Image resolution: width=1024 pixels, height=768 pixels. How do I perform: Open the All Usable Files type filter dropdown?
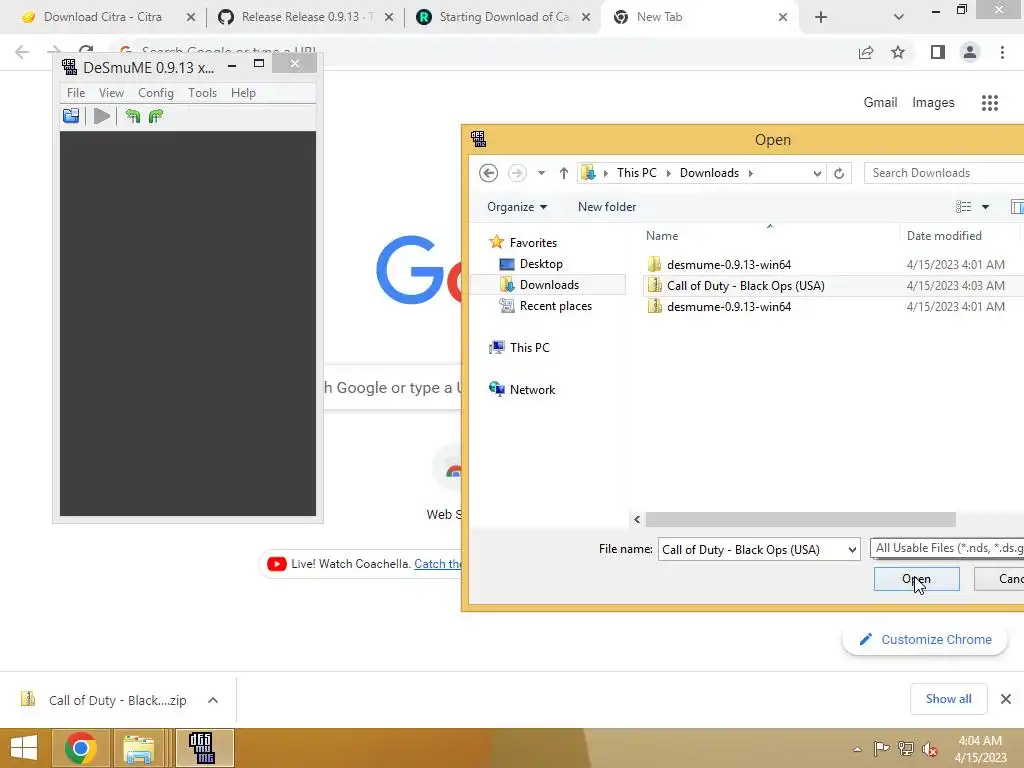pos(948,549)
